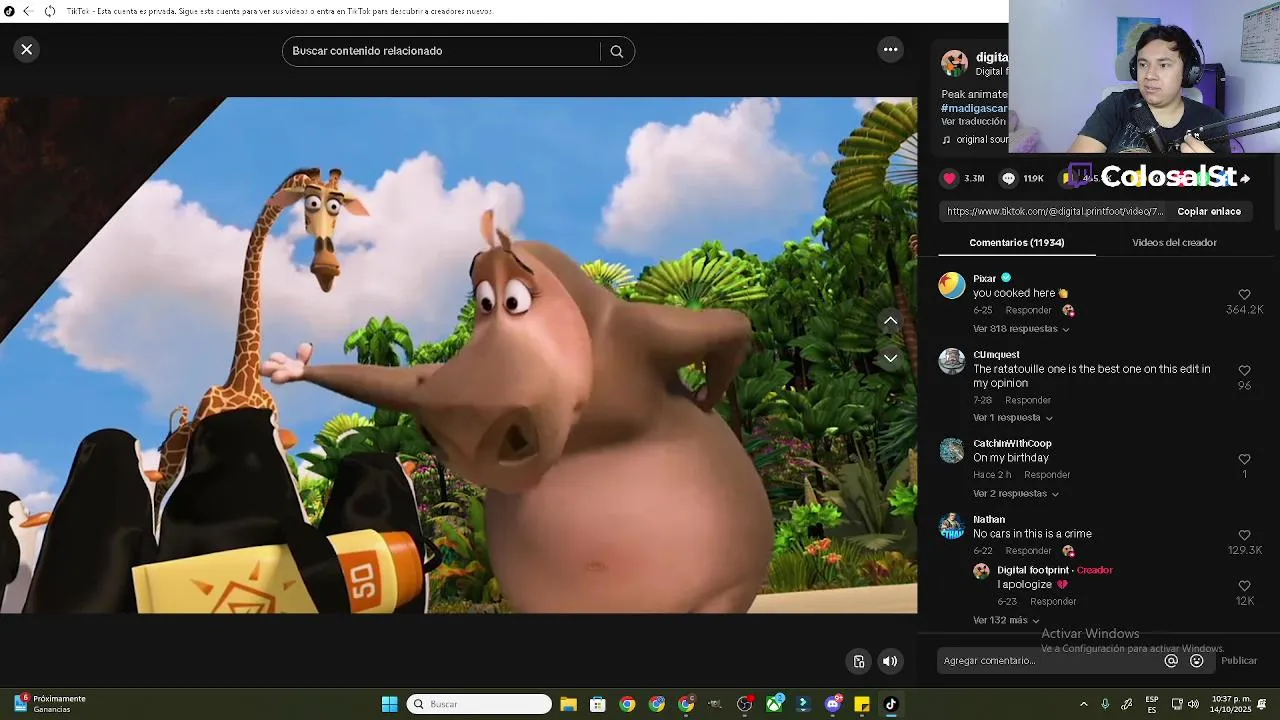Reload the page with the refresh icon
The height and width of the screenshot is (720, 1280).
pos(49,11)
